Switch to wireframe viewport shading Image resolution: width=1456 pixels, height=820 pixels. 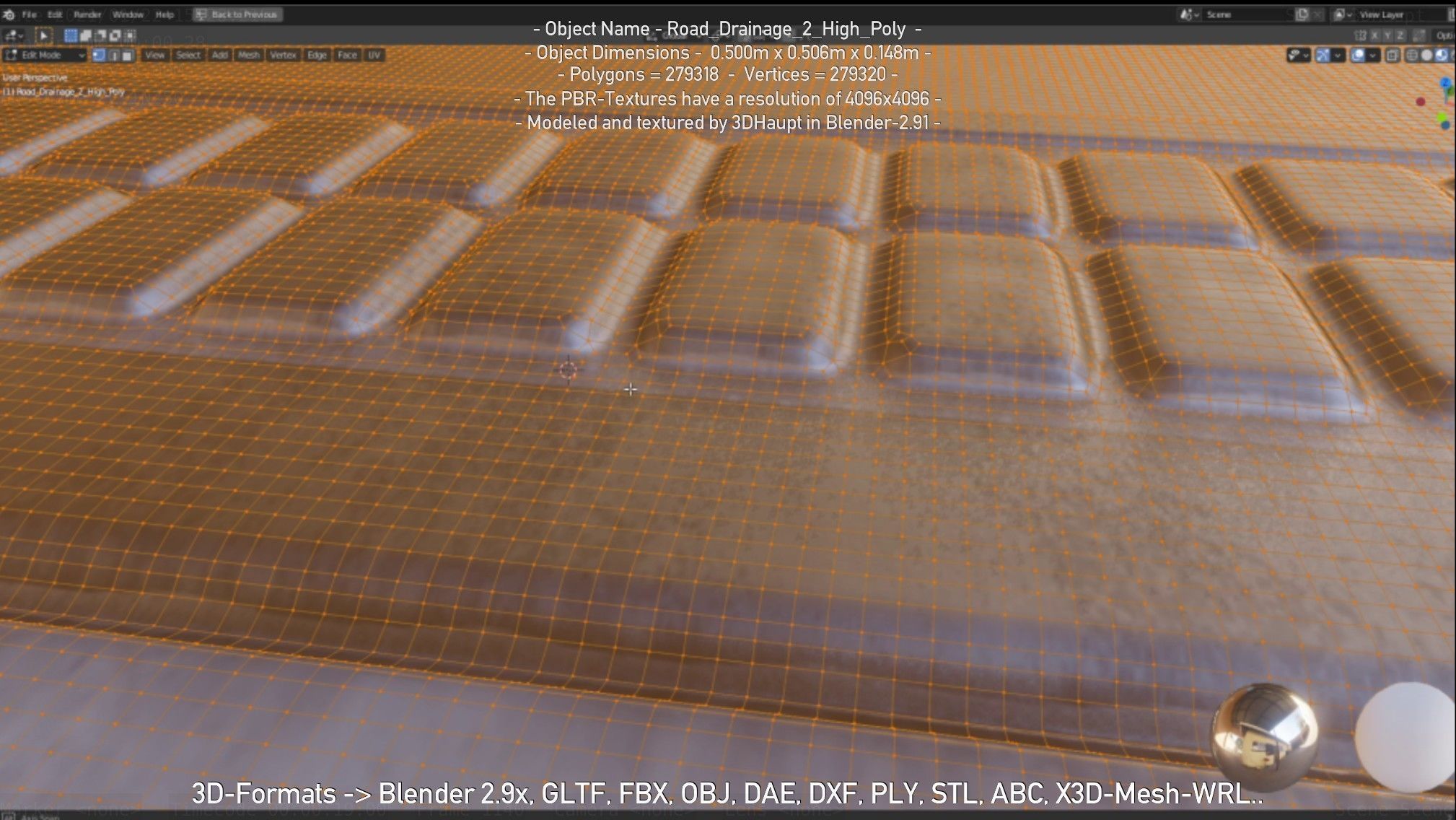(1412, 56)
